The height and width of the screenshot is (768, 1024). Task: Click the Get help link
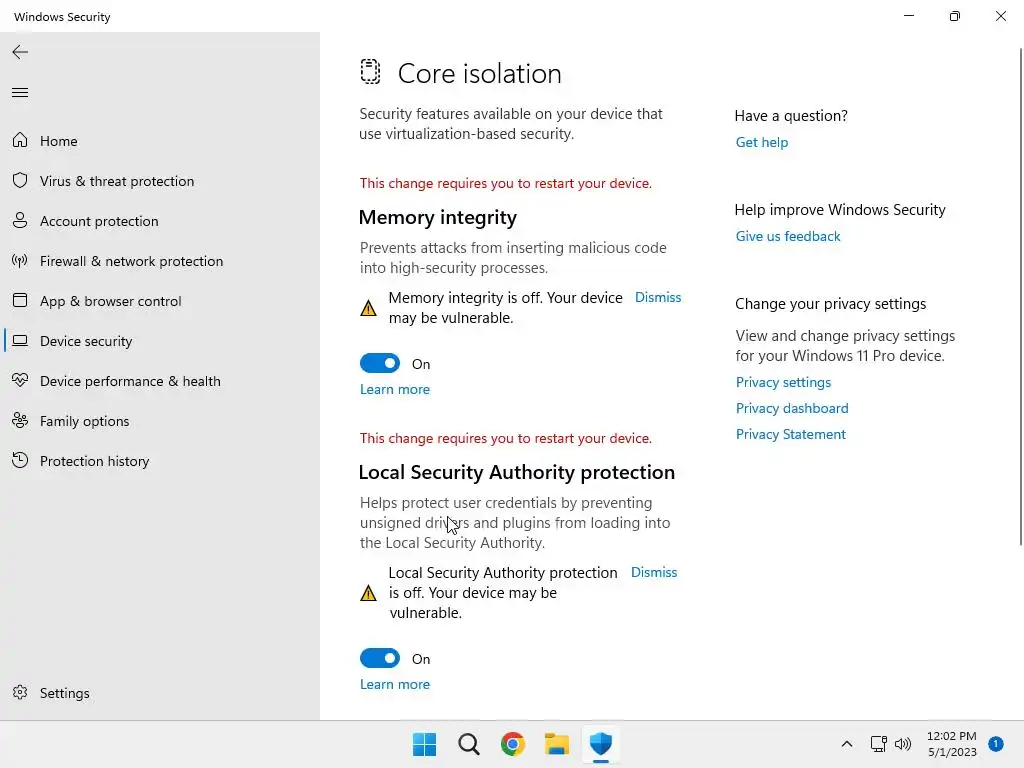point(761,142)
